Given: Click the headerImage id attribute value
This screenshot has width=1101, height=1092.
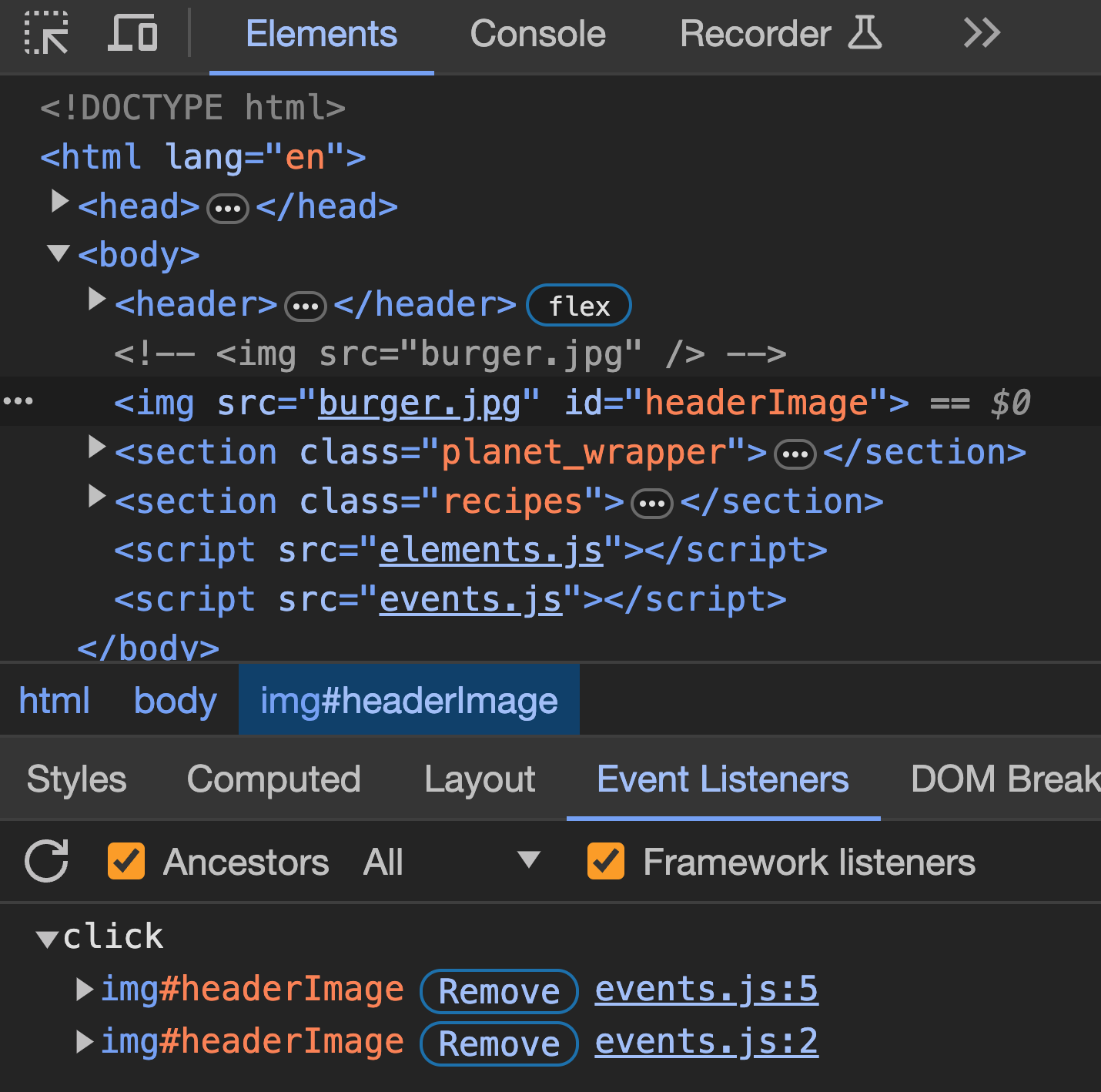Looking at the screenshot, I should point(757,403).
